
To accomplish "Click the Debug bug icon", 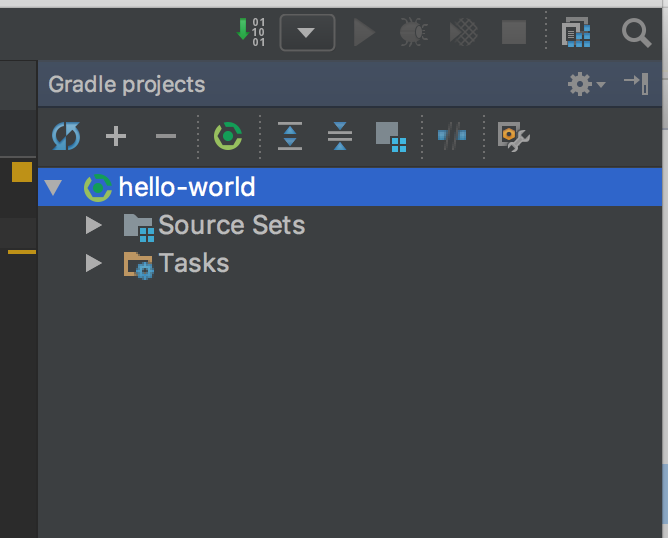I will click(413, 32).
